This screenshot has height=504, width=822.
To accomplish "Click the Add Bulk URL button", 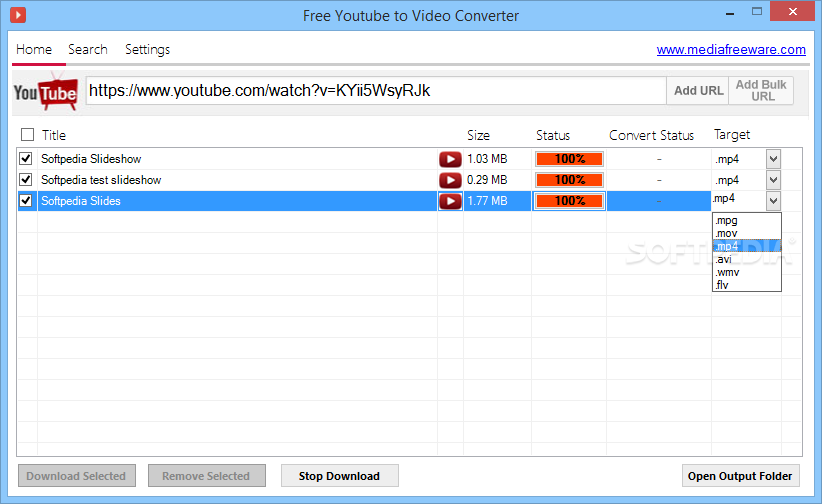I will coord(761,90).
